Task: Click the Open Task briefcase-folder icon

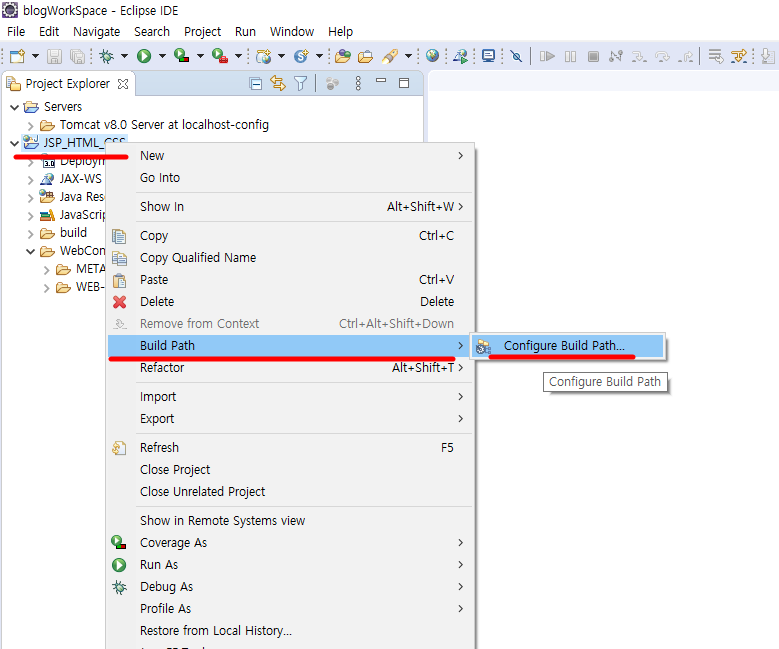Action: click(365, 56)
